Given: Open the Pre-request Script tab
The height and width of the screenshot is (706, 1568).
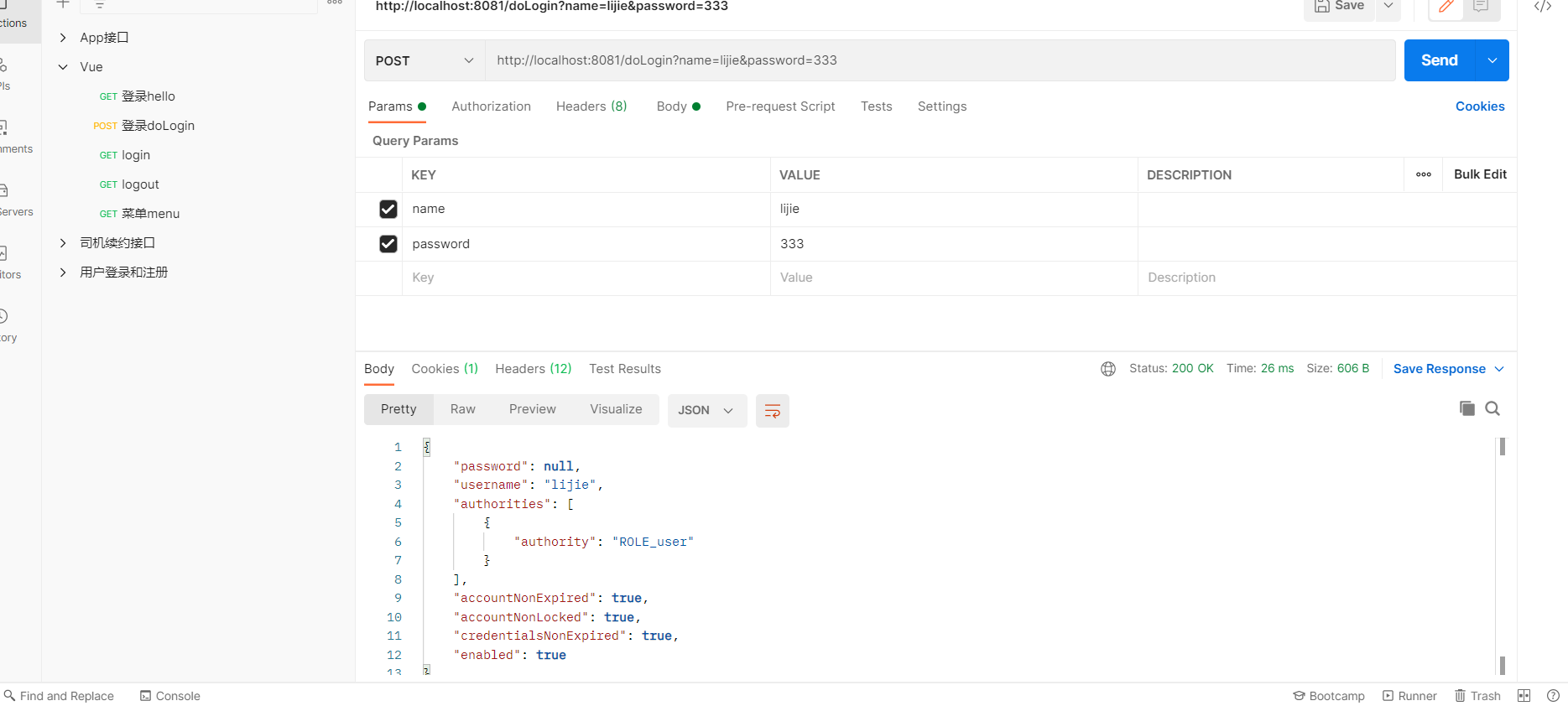Looking at the screenshot, I should coord(780,106).
